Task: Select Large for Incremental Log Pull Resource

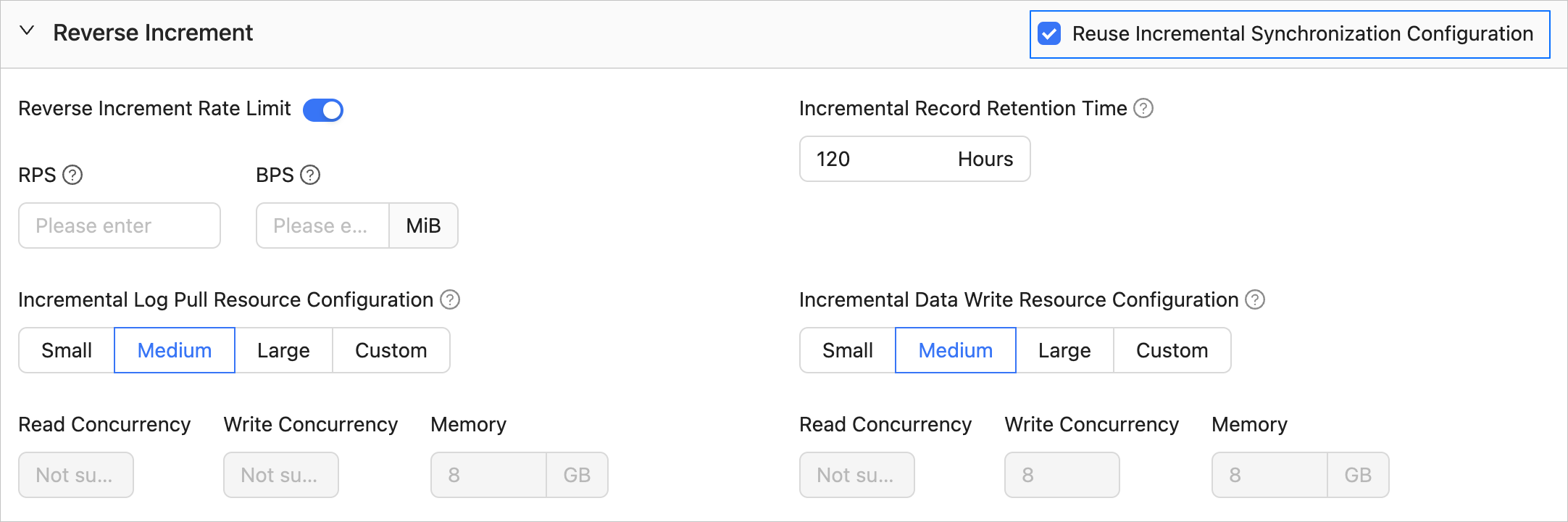Action: (x=283, y=350)
